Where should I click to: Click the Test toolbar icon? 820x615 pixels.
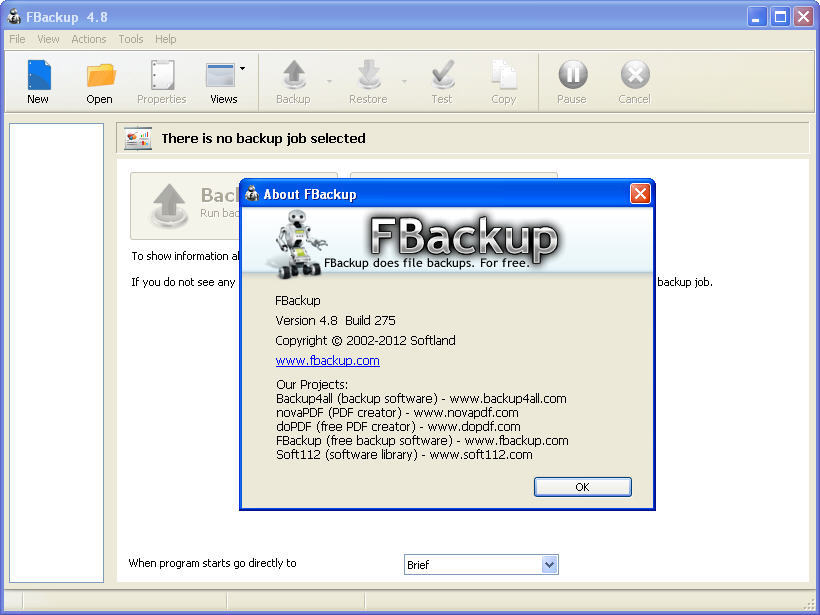click(x=443, y=74)
